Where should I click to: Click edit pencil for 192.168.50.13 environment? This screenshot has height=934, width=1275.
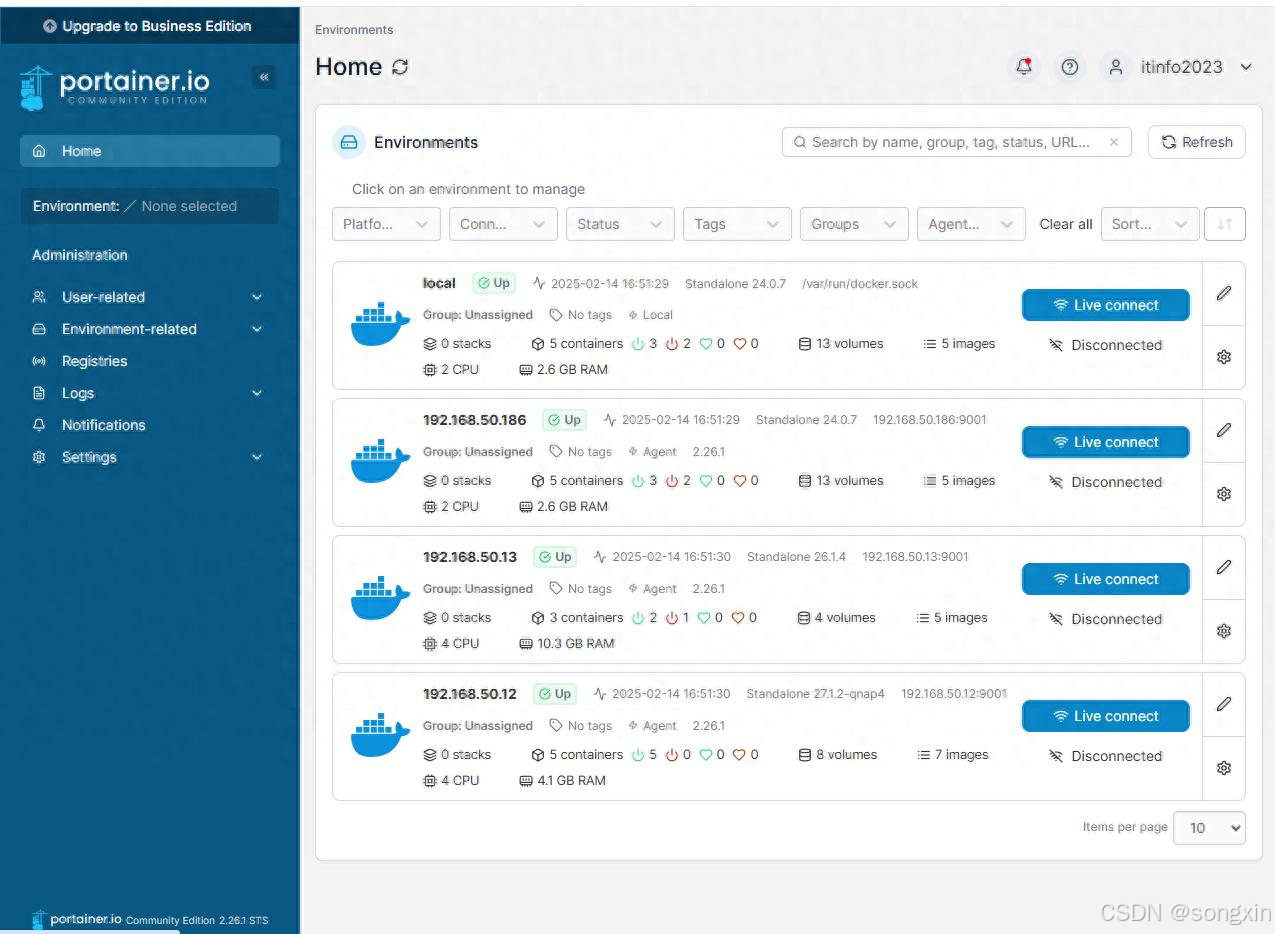[x=1224, y=567]
